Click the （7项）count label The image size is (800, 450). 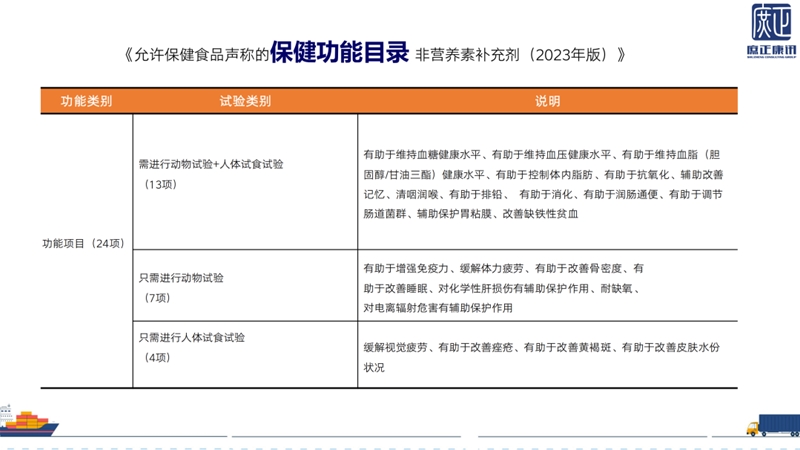click(x=157, y=297)
